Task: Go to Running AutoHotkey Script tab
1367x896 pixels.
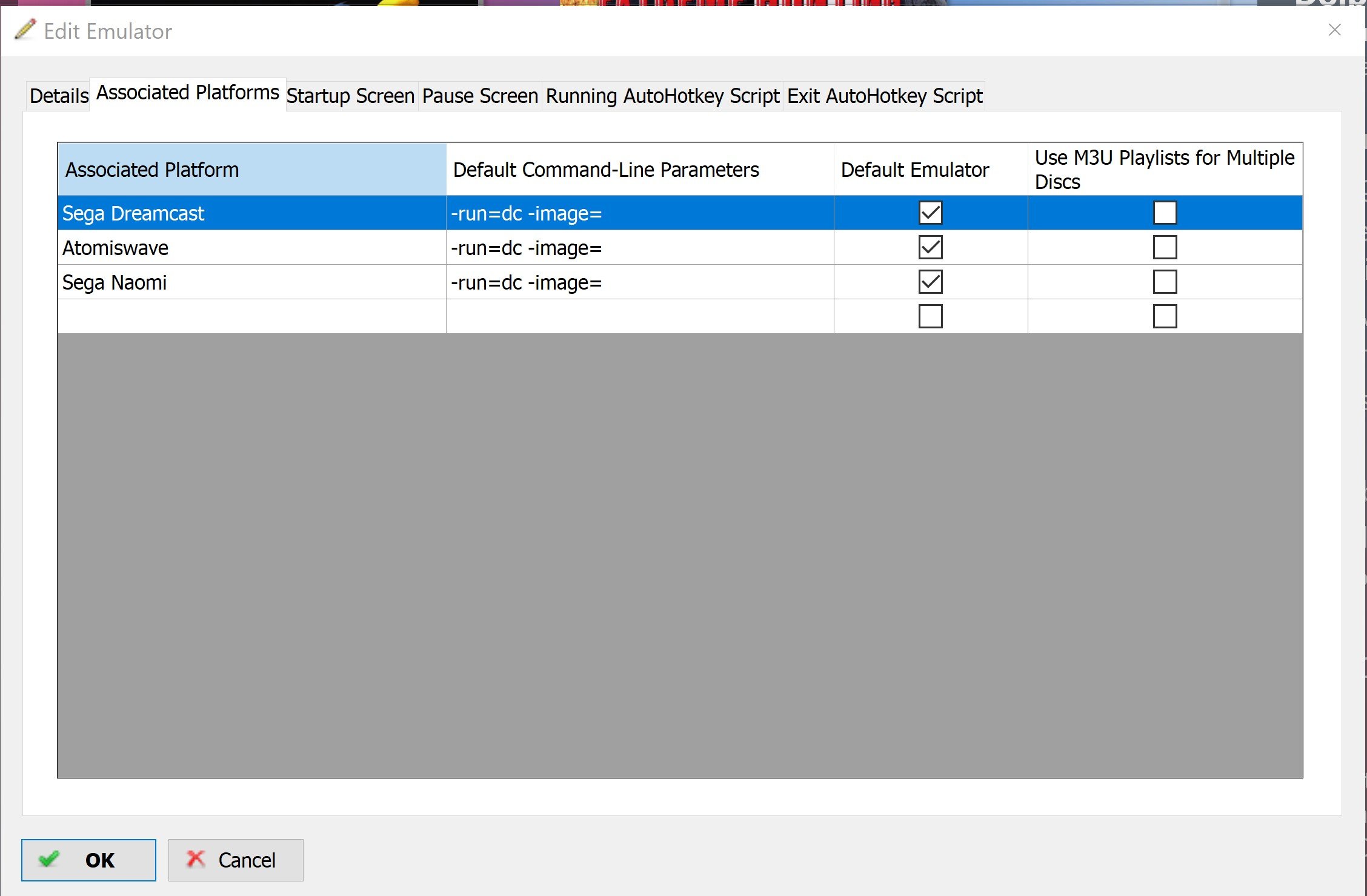Action: (662, 96)
